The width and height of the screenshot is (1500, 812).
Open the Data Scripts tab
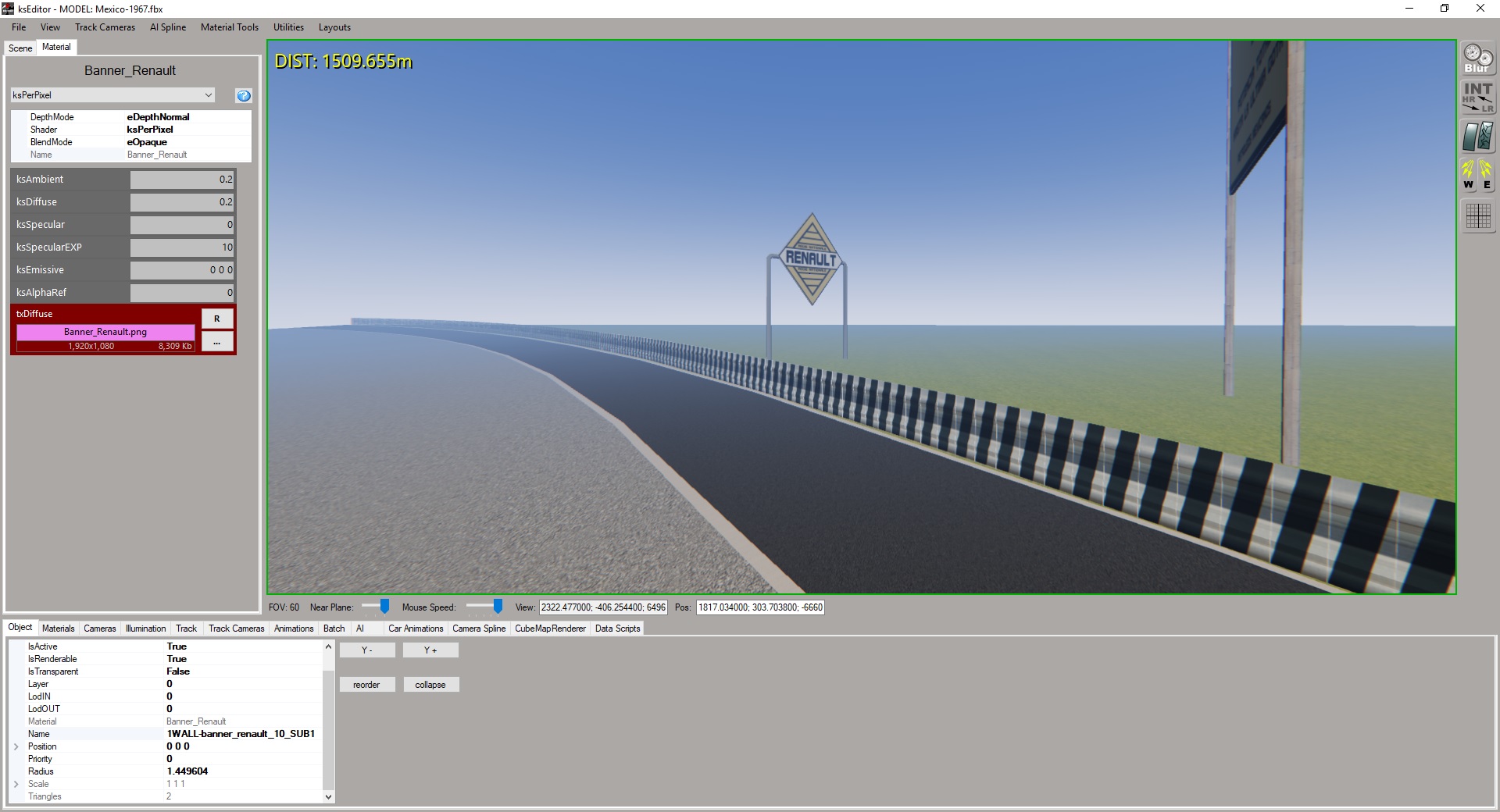coord(617,629)
